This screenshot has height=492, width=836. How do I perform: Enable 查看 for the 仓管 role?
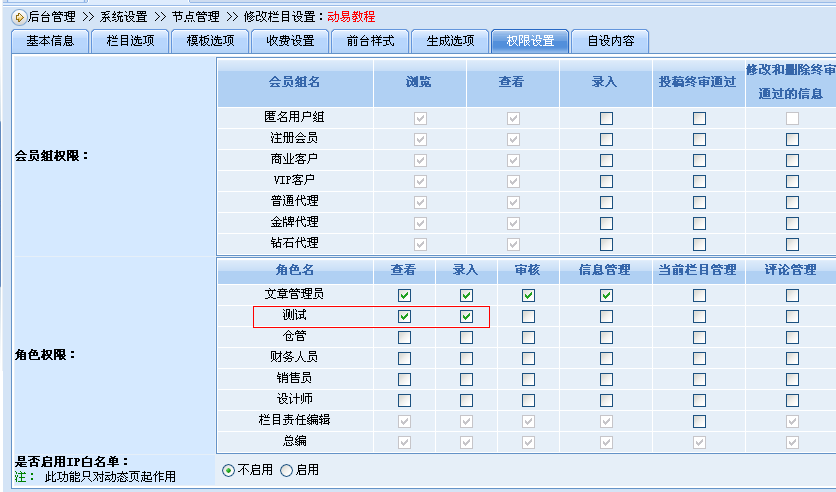[404, 338]
